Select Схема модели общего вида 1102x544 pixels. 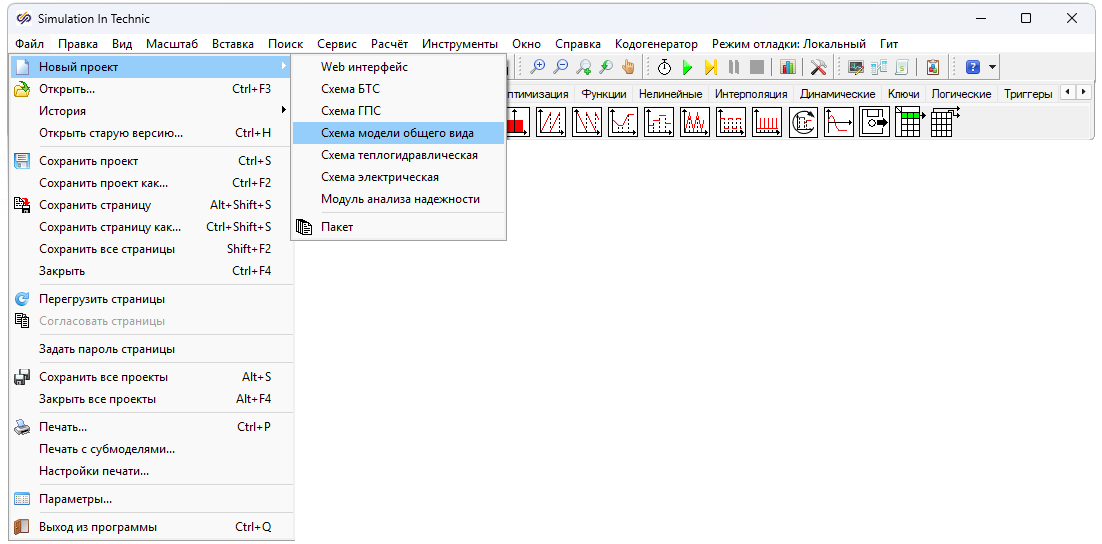click(397, 133)
